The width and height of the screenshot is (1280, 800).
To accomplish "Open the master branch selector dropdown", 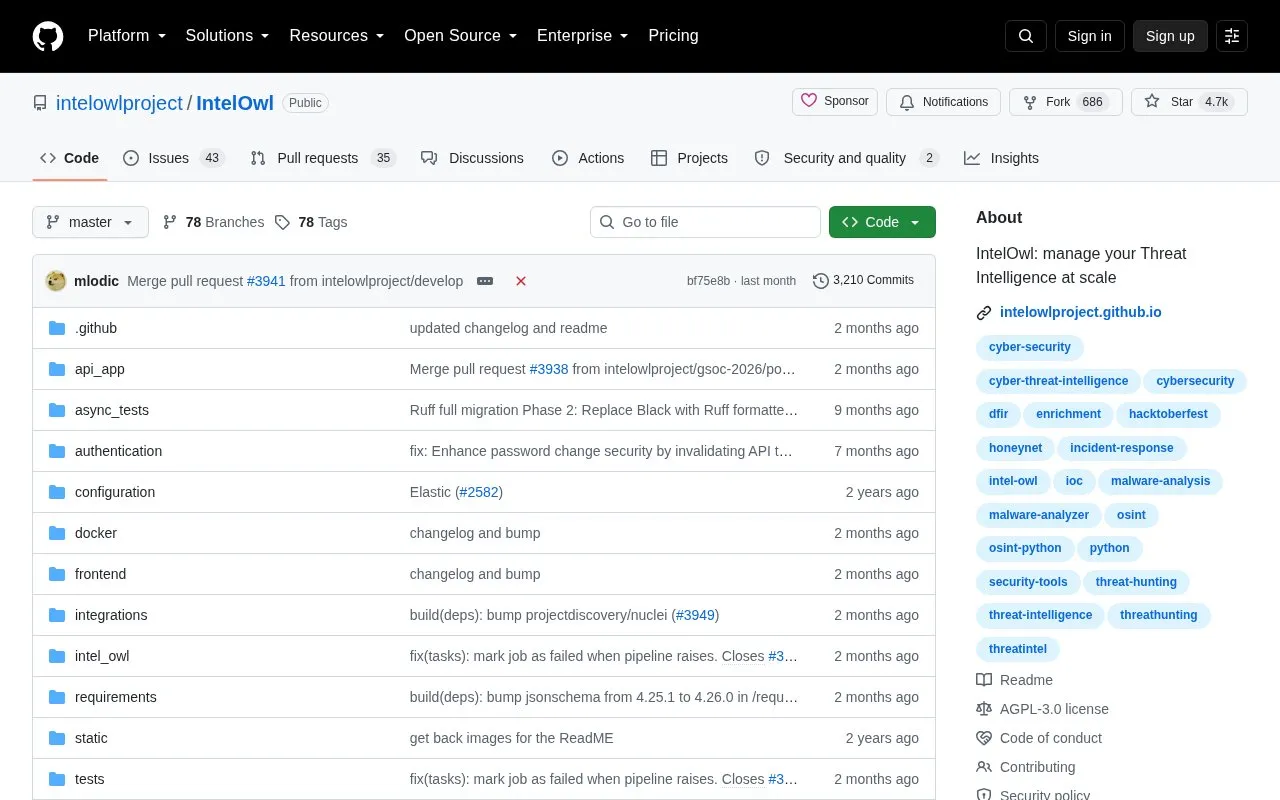I will (x=90, y=222).
